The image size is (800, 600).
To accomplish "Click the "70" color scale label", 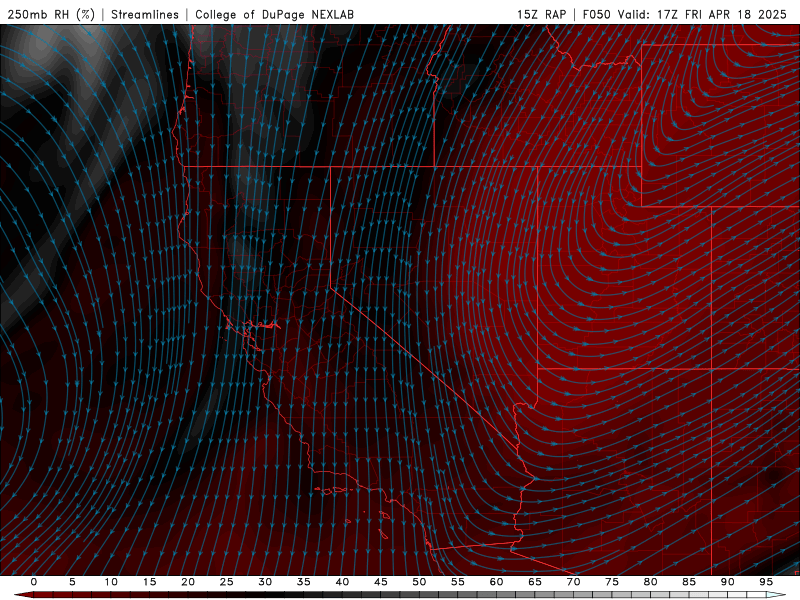I will click(x=573, y=582).
